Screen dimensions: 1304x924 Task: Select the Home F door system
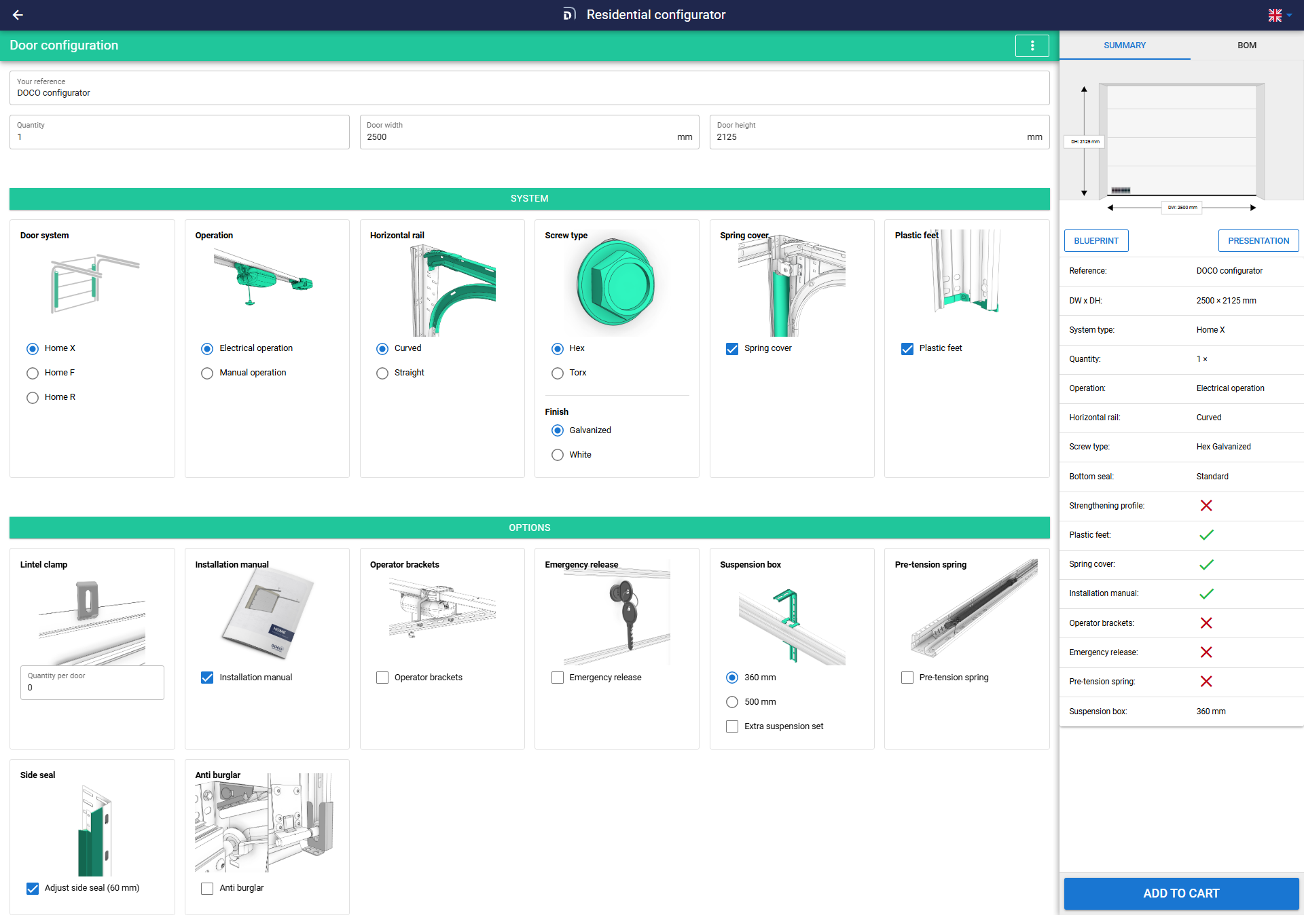[x=33, y=373]
